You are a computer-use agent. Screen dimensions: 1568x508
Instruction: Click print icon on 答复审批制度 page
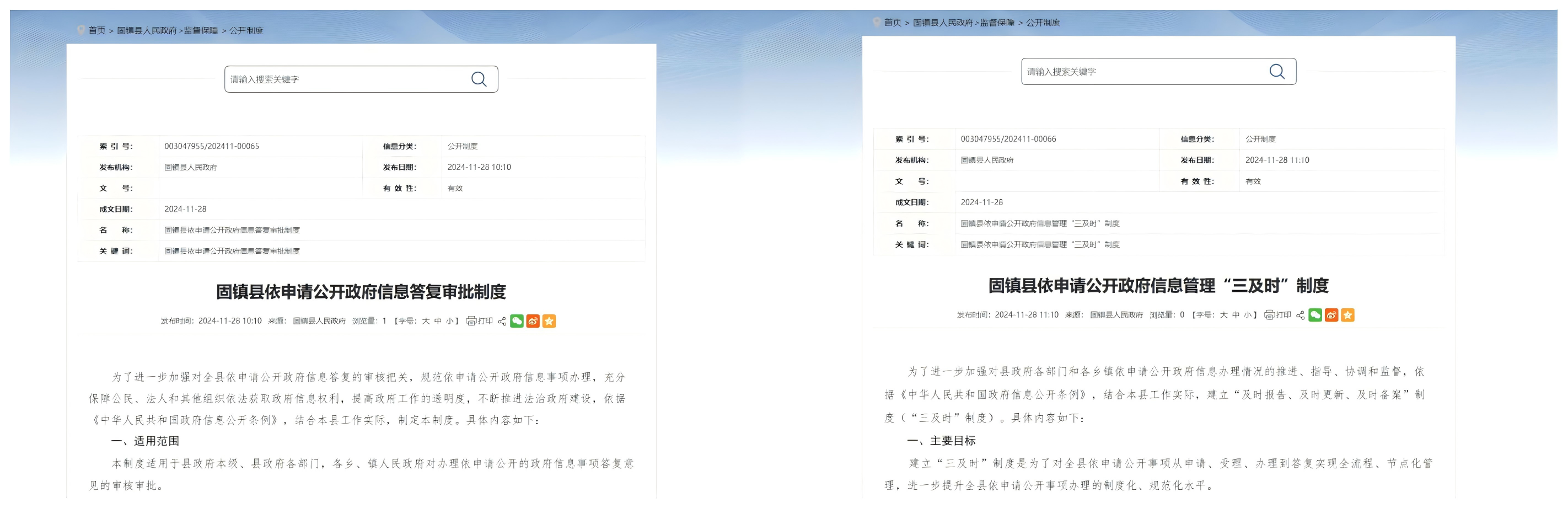point(471,321)
